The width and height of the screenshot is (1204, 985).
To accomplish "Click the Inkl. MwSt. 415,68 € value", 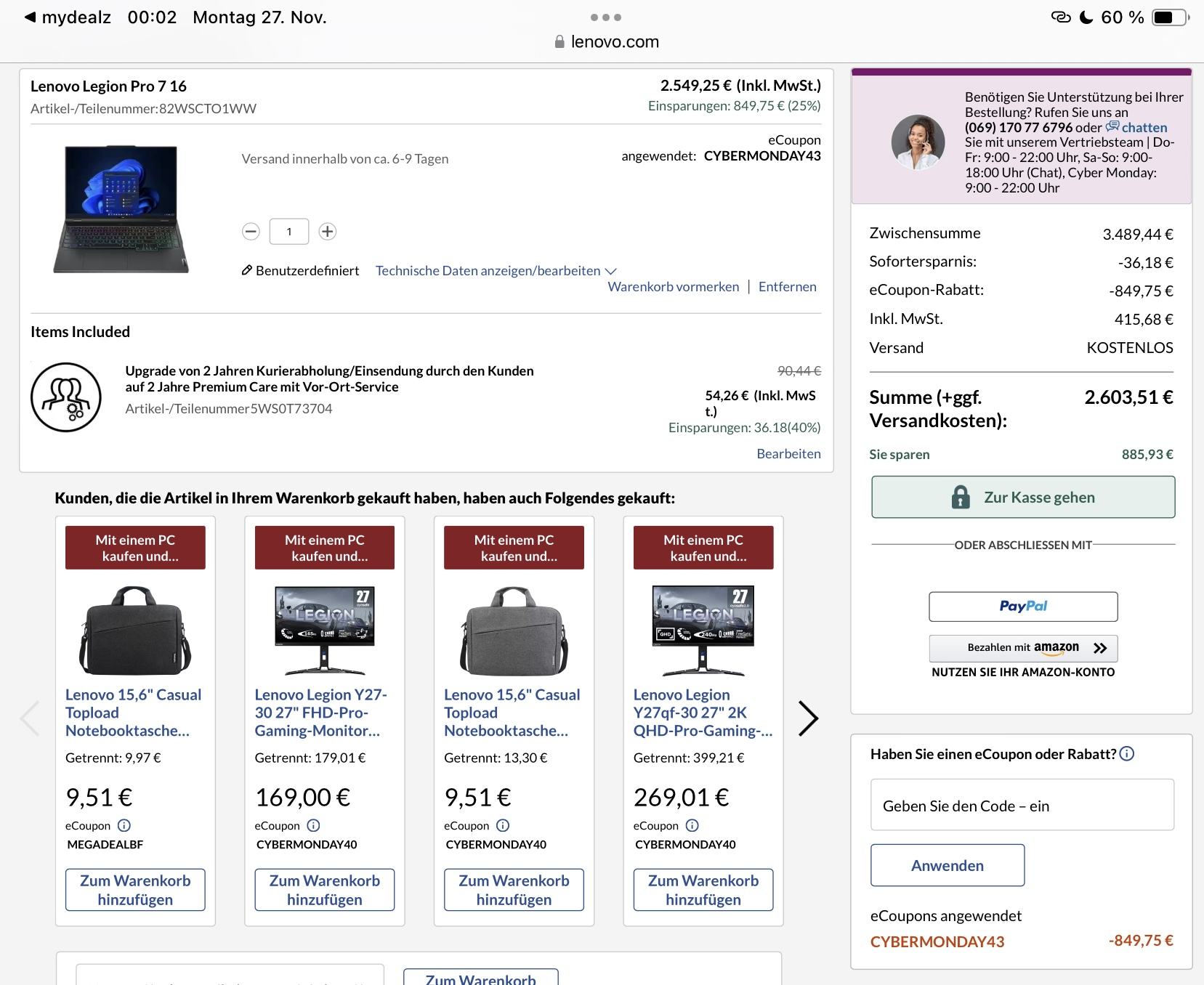I will (x=1144, y=320).
